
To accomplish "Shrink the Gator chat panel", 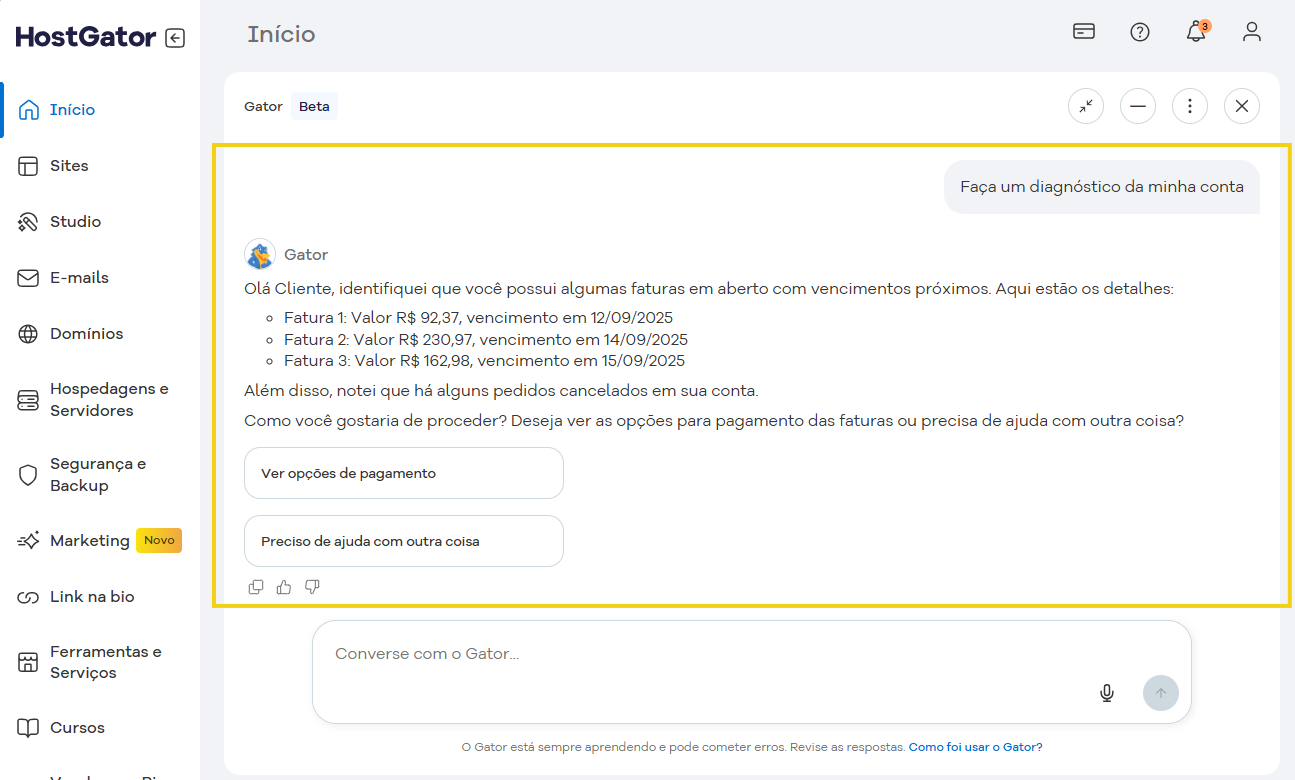I will (x=1085, y=106).
